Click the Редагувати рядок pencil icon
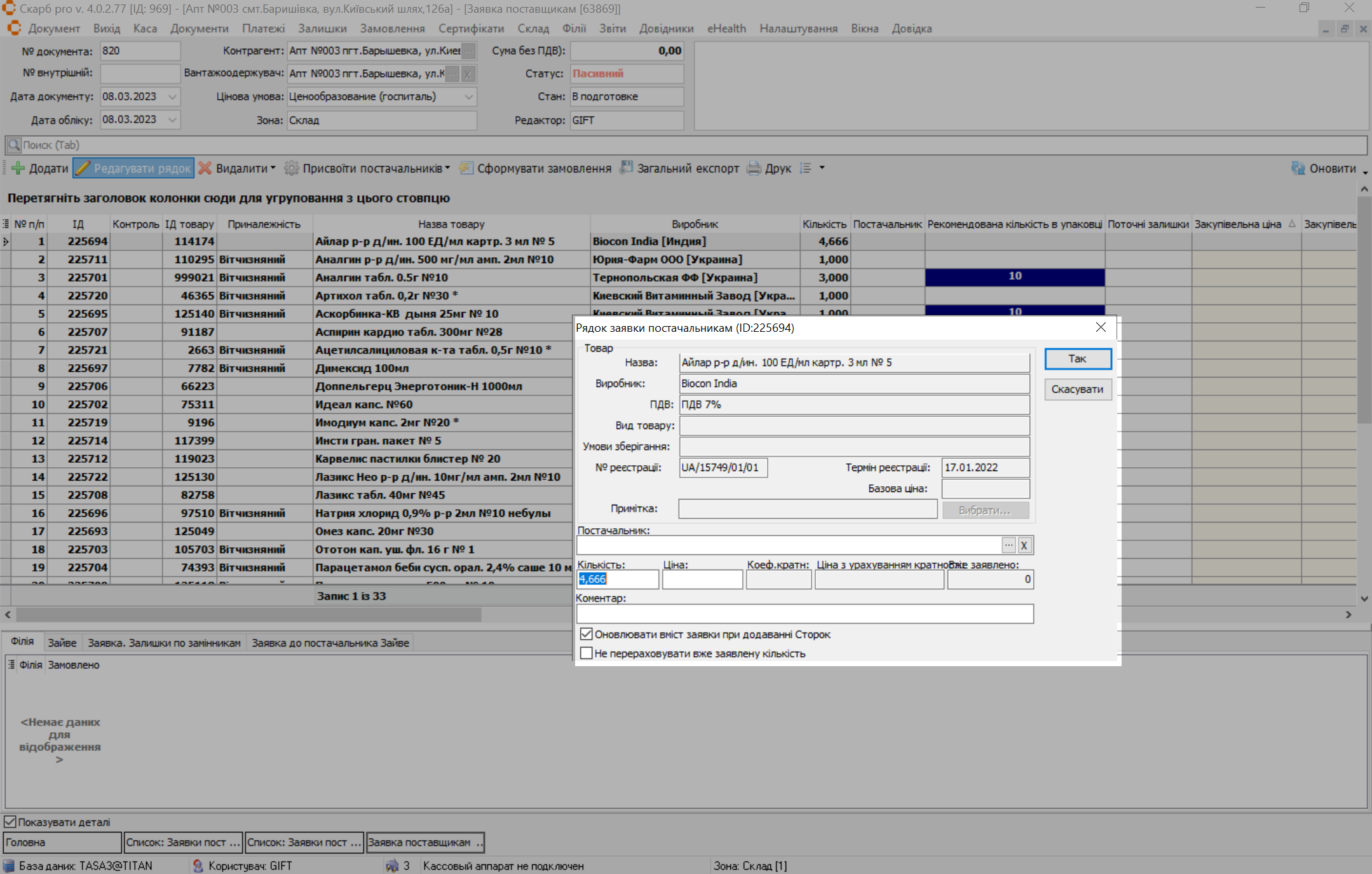The image size is (1372, 874). [x=83, y=168]
